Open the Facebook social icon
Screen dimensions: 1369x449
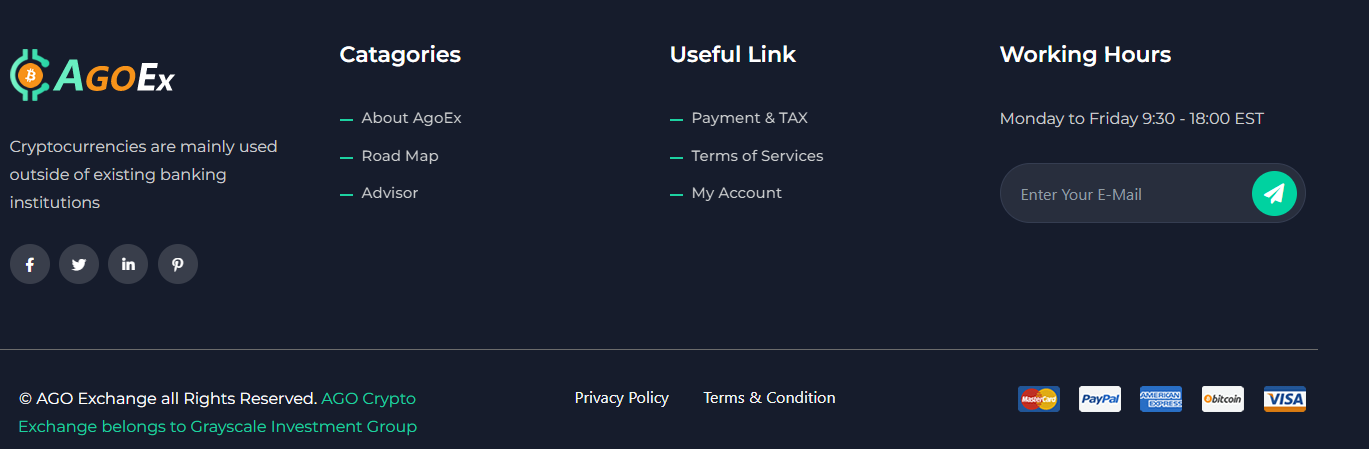coord(30,265)
